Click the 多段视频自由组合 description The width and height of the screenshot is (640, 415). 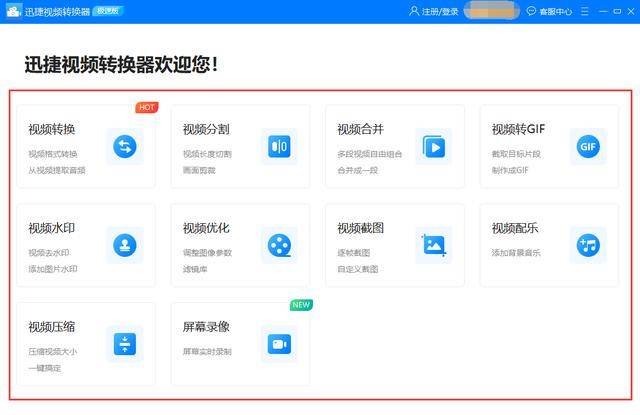click(x=370, y=154)
